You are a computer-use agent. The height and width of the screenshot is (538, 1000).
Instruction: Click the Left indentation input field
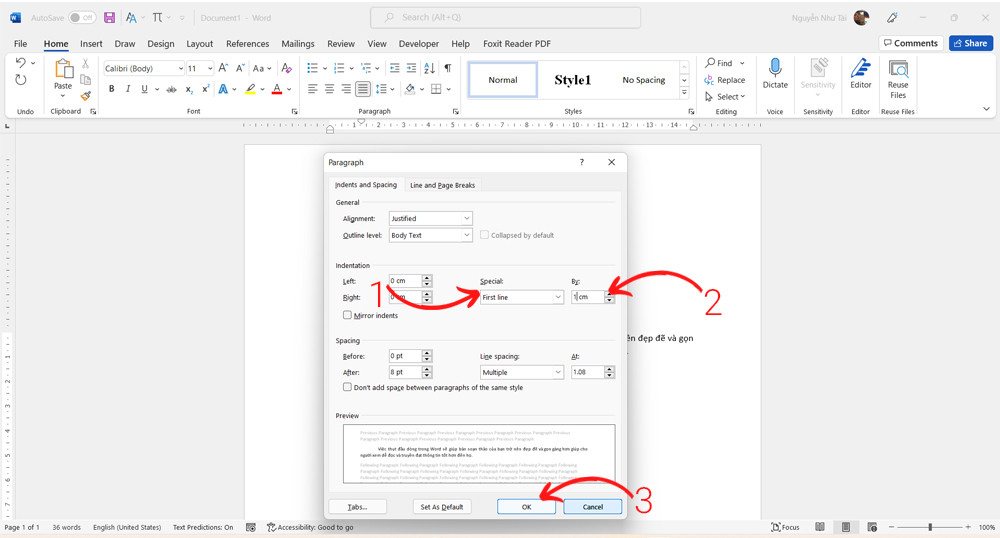click(405, 280)
